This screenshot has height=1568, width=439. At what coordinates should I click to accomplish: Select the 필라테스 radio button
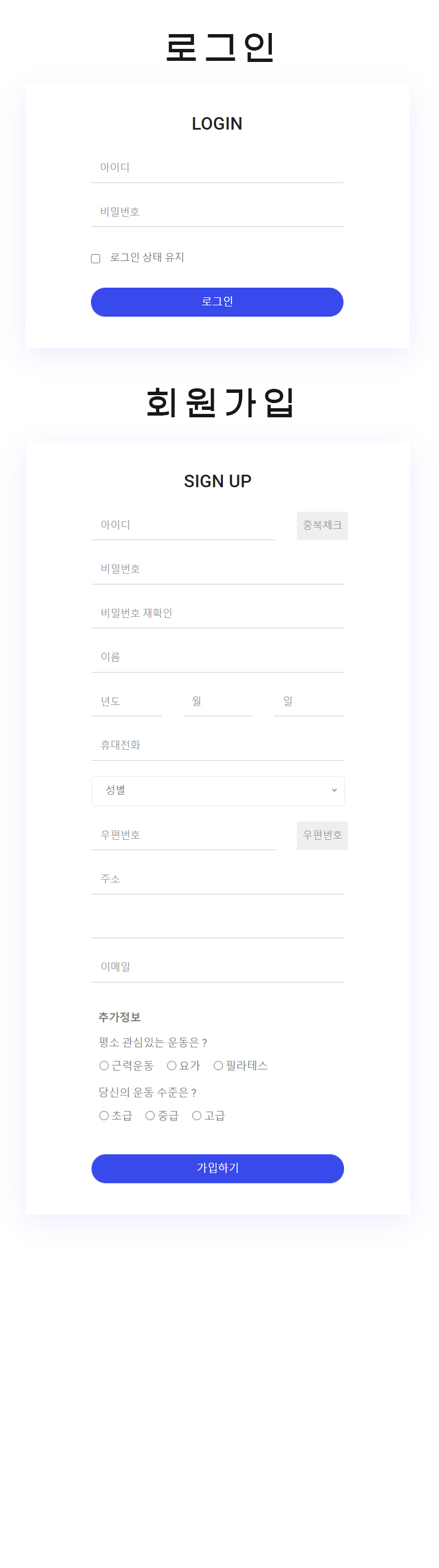(218, 1065)
